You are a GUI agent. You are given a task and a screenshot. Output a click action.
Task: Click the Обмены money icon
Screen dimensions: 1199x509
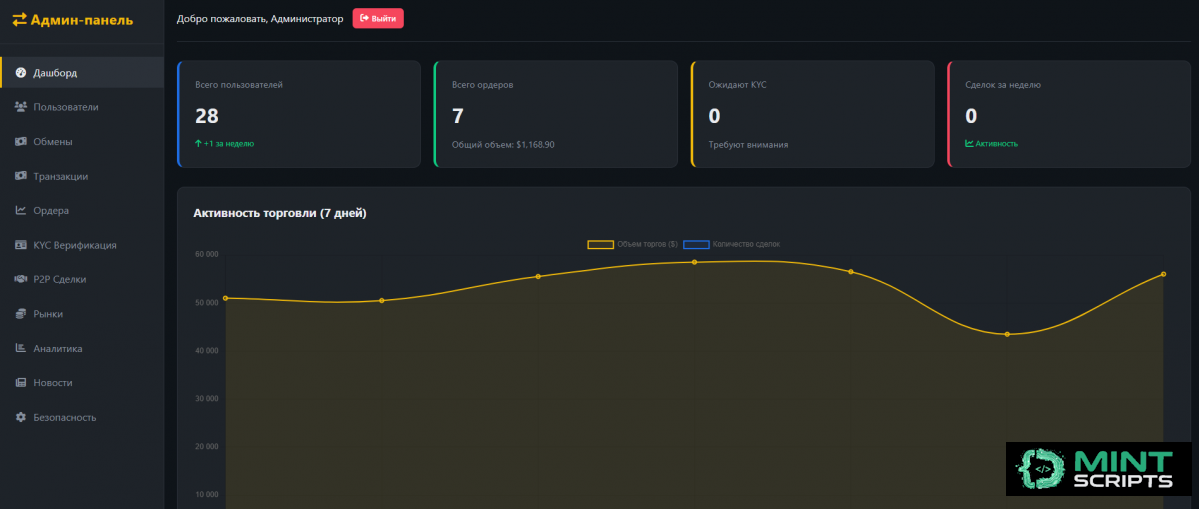[21, 141]
